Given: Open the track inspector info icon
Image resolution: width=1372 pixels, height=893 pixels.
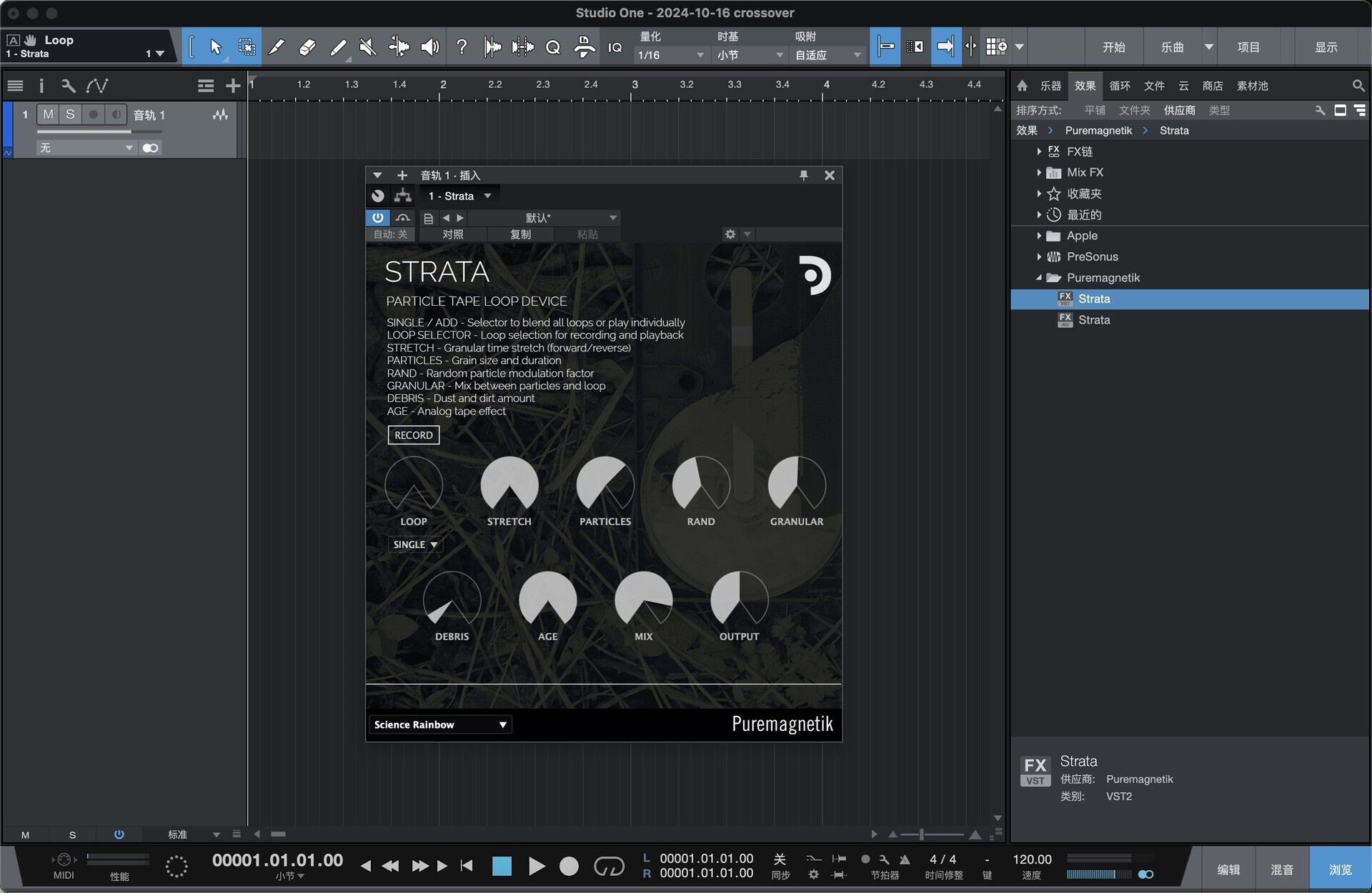Looking at the screenshot, I should coord(41,86).
